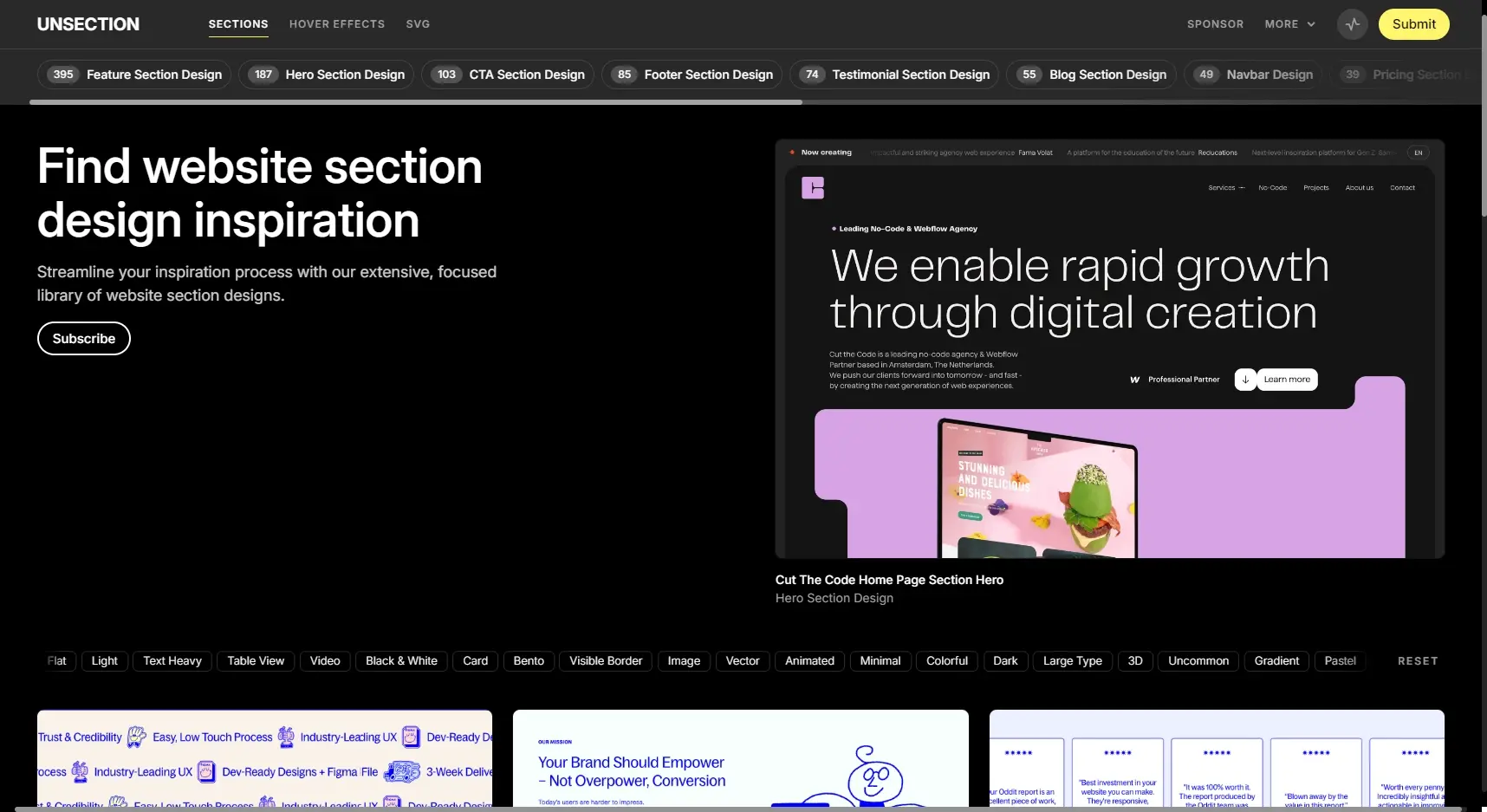This screenshot has width=1487, height=812.
Task: Select CTA Section Design category
Action: tap(508, 75)
